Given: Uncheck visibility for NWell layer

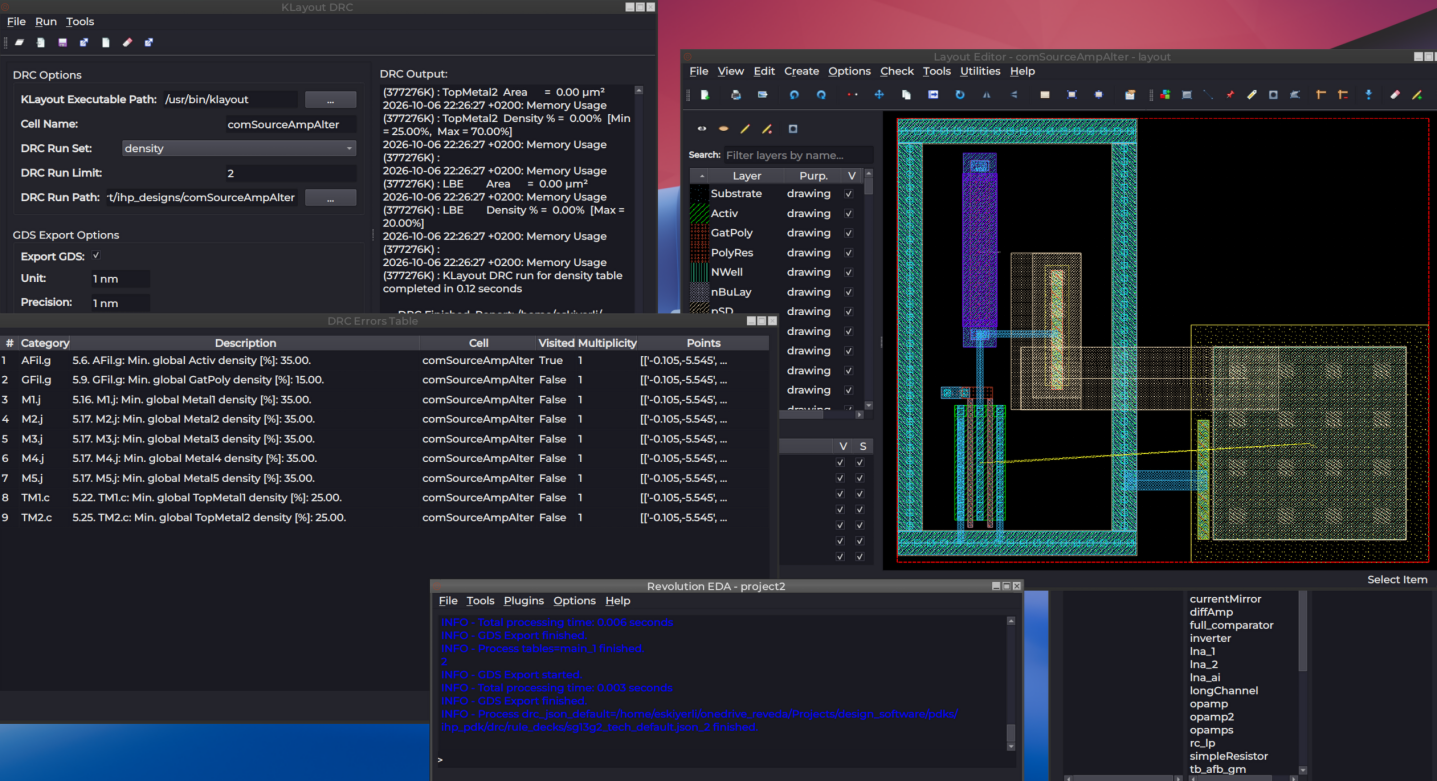Looking at the screenshot, I should 849,272.
